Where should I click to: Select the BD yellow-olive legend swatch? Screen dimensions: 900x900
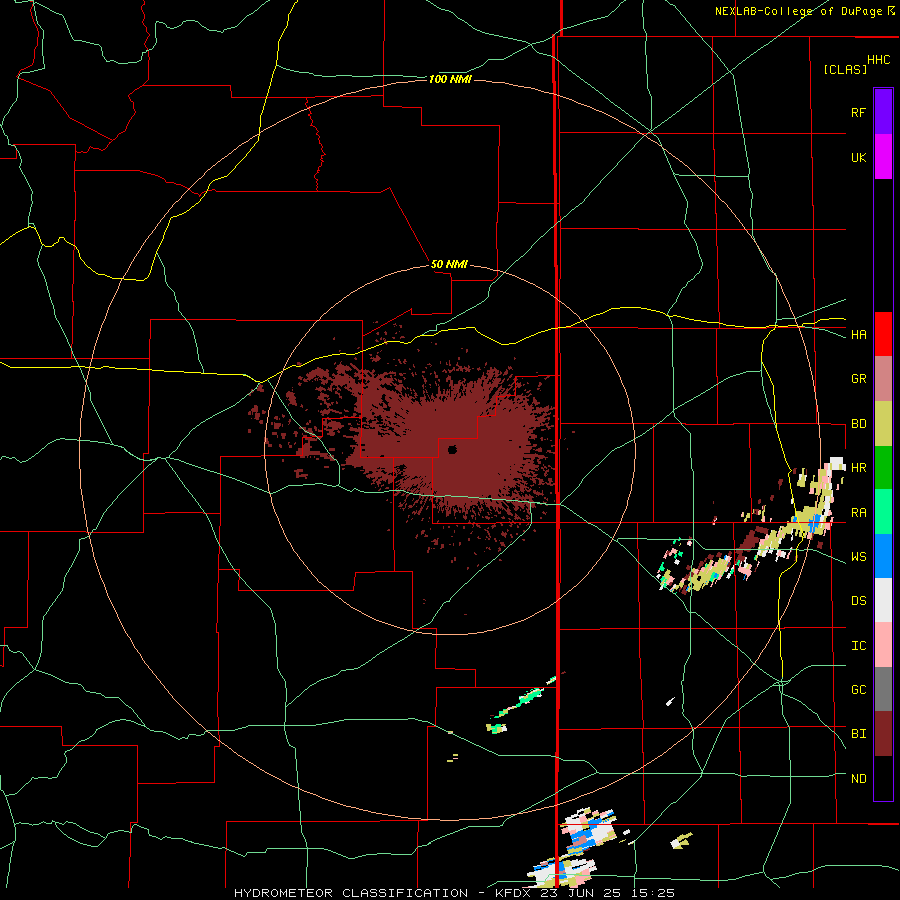pyautogui.click(x=883, y=424)
